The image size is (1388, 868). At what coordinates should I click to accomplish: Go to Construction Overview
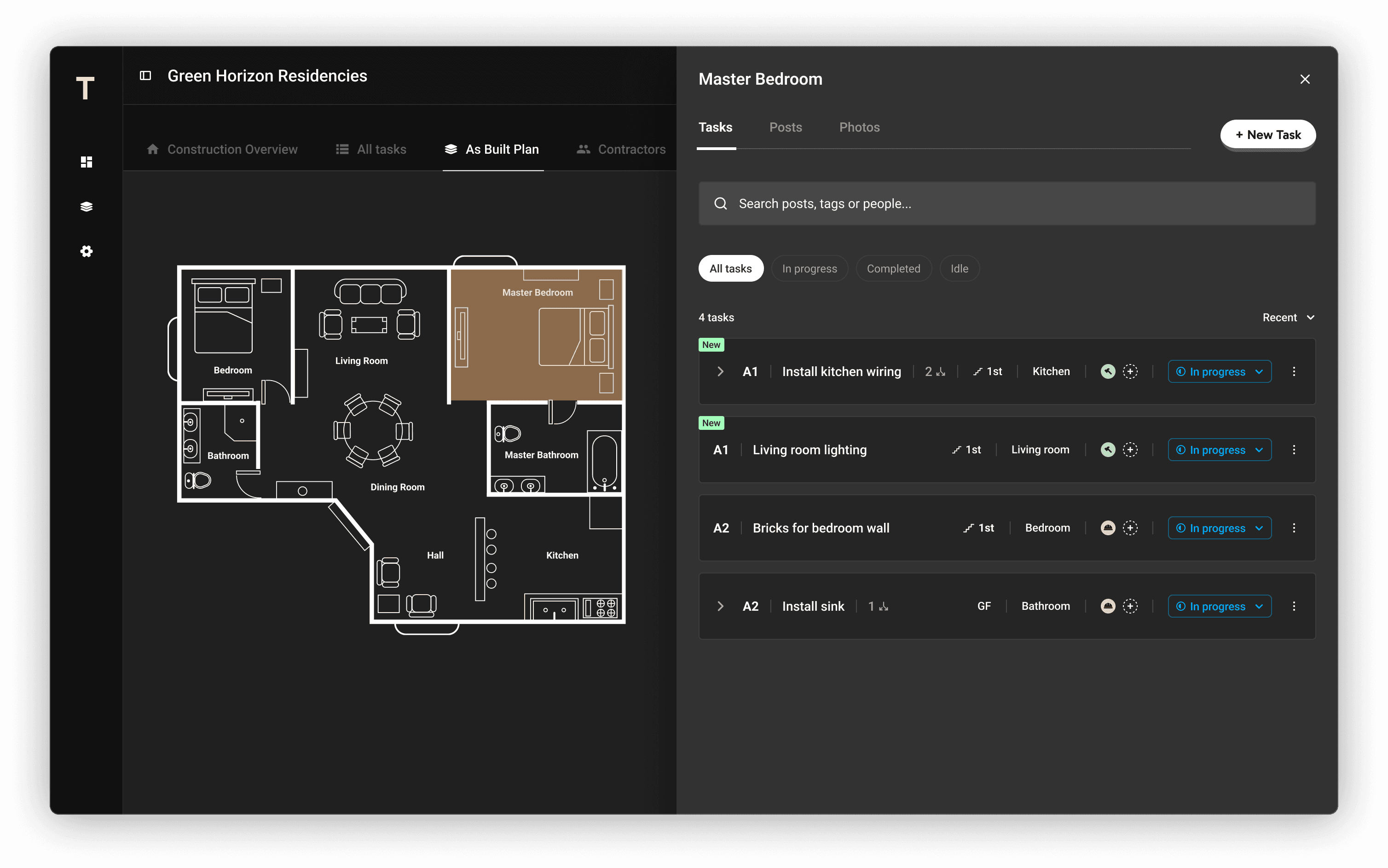232,149
